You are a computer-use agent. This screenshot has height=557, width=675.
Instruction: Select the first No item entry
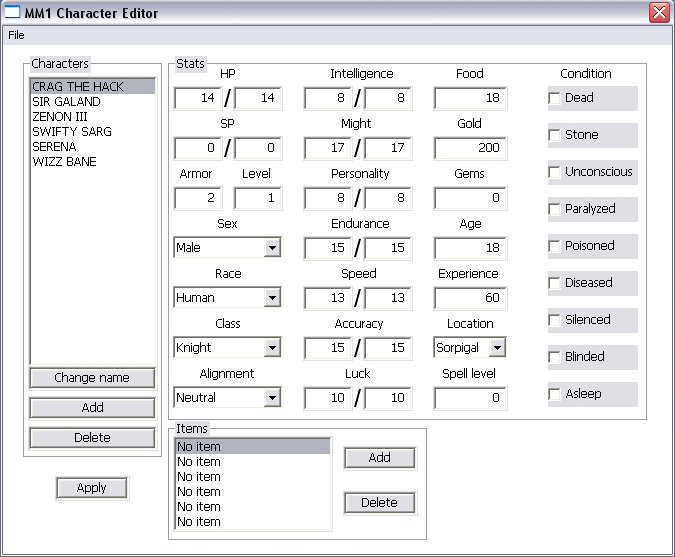tap(253, 447)
